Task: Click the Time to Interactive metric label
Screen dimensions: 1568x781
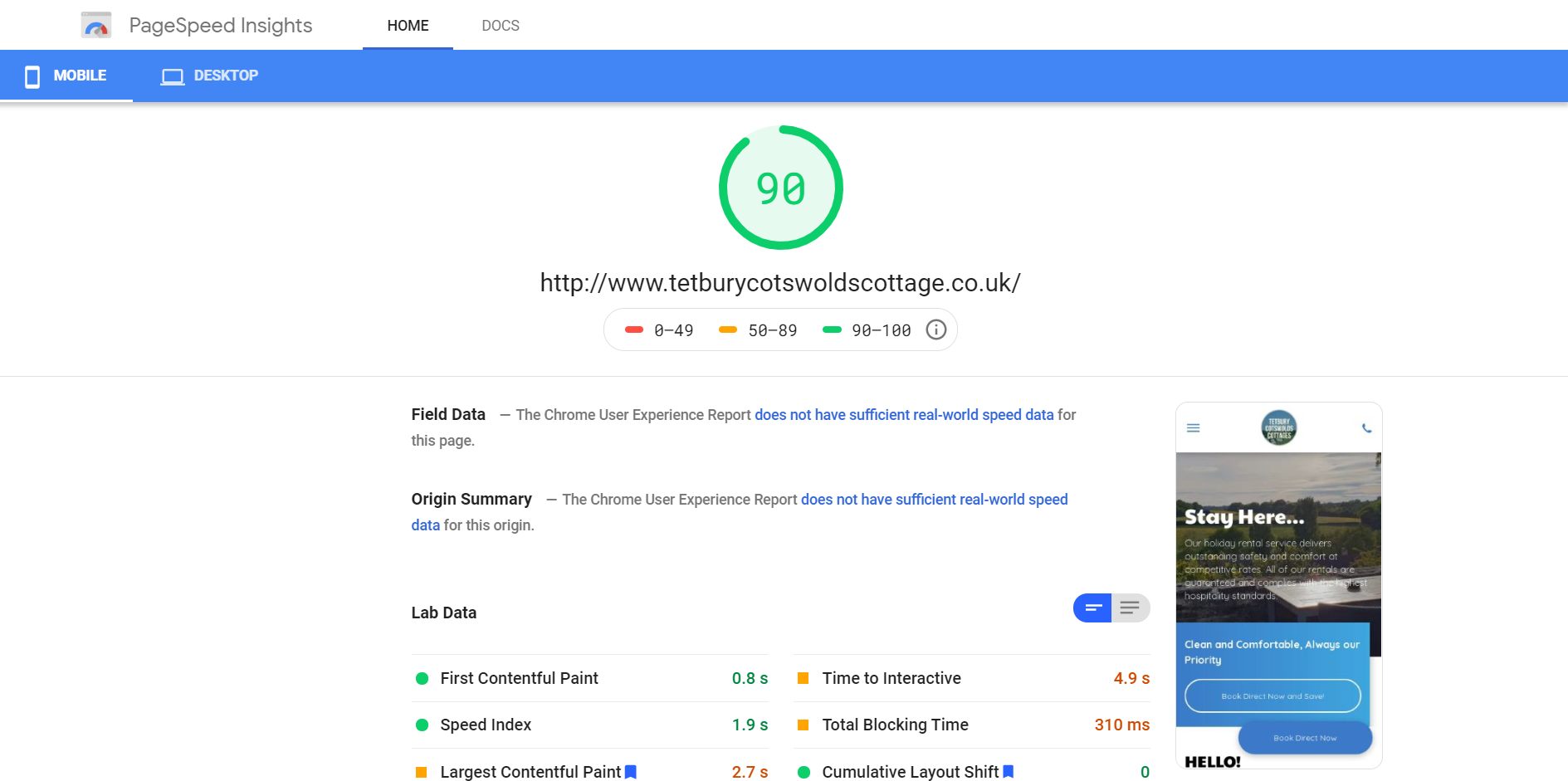Action: coord(891,678)
